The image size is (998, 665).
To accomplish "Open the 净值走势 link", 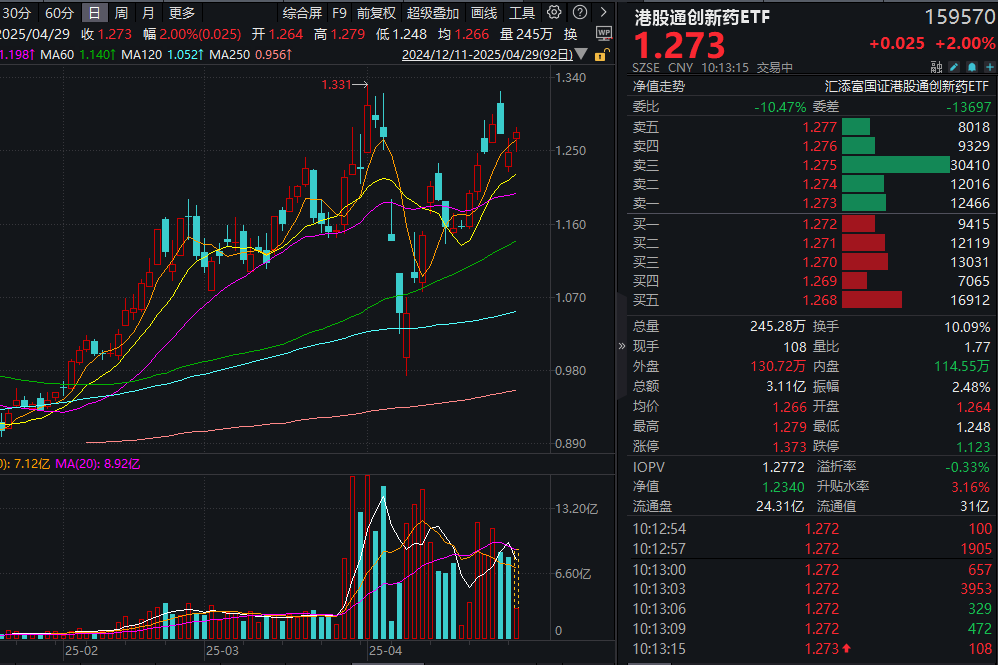I will 659,87.
